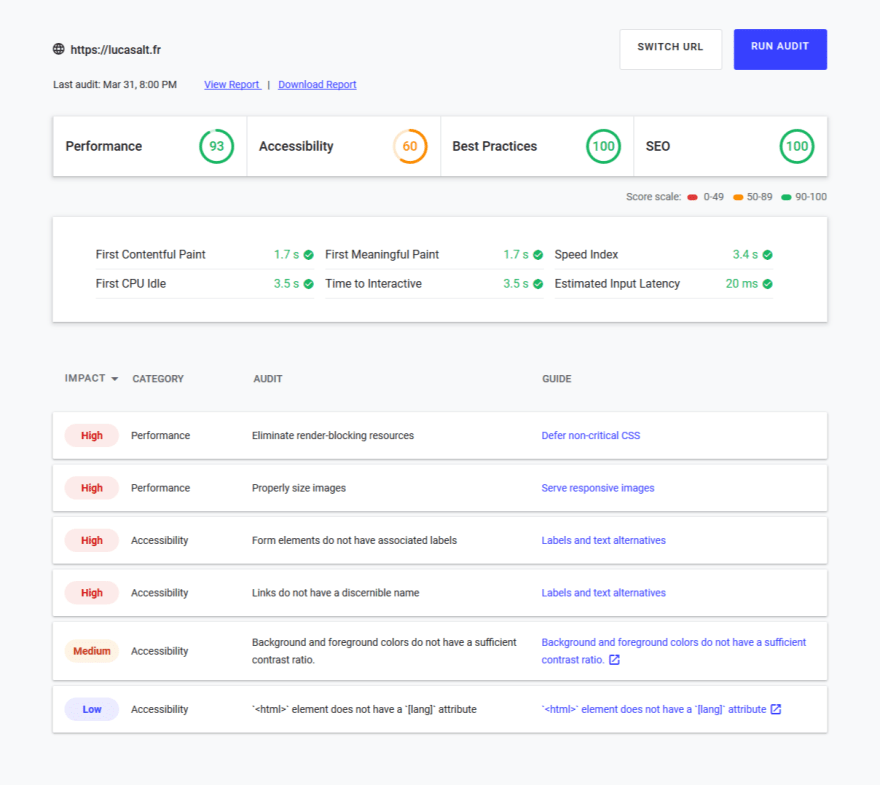The width and height of the screenshot is (880, 785).
Task: Click High badge on Form elements labels row
Action: [91, 540]
